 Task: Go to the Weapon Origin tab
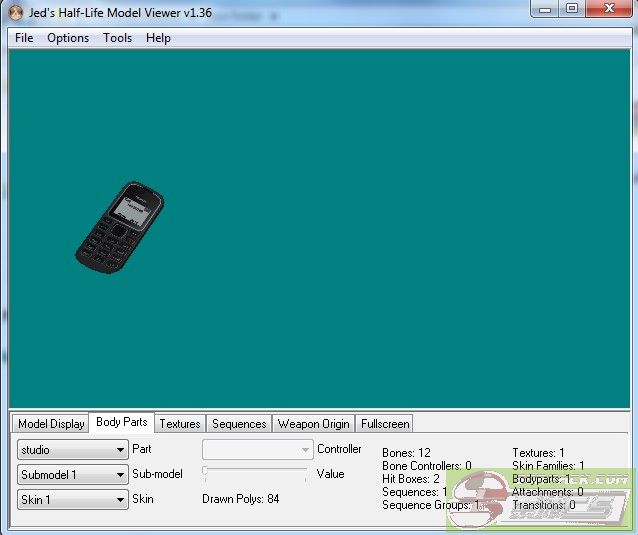pos(313,424)
